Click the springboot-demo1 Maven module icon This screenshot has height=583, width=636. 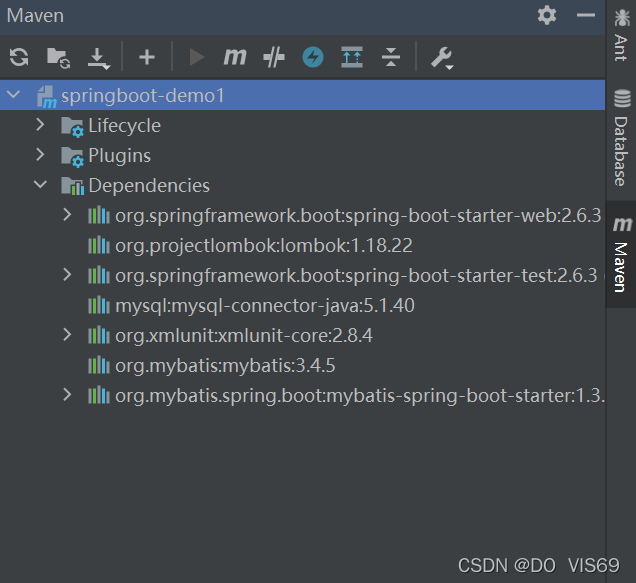coord(47,97)
